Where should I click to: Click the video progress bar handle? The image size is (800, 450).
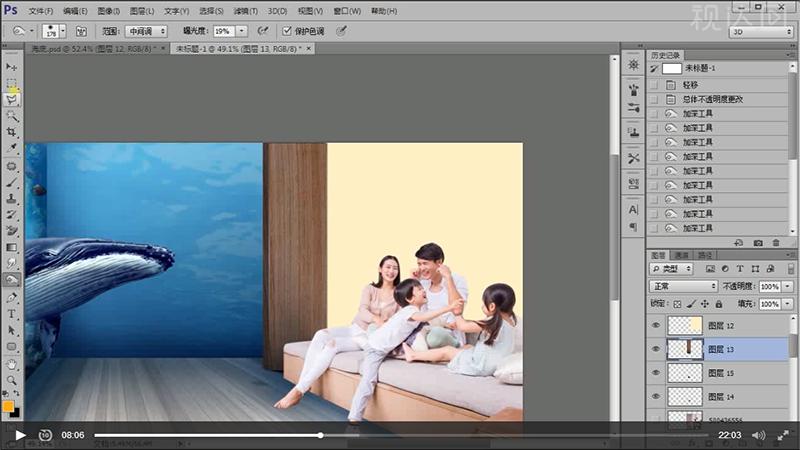click(320, 435)
